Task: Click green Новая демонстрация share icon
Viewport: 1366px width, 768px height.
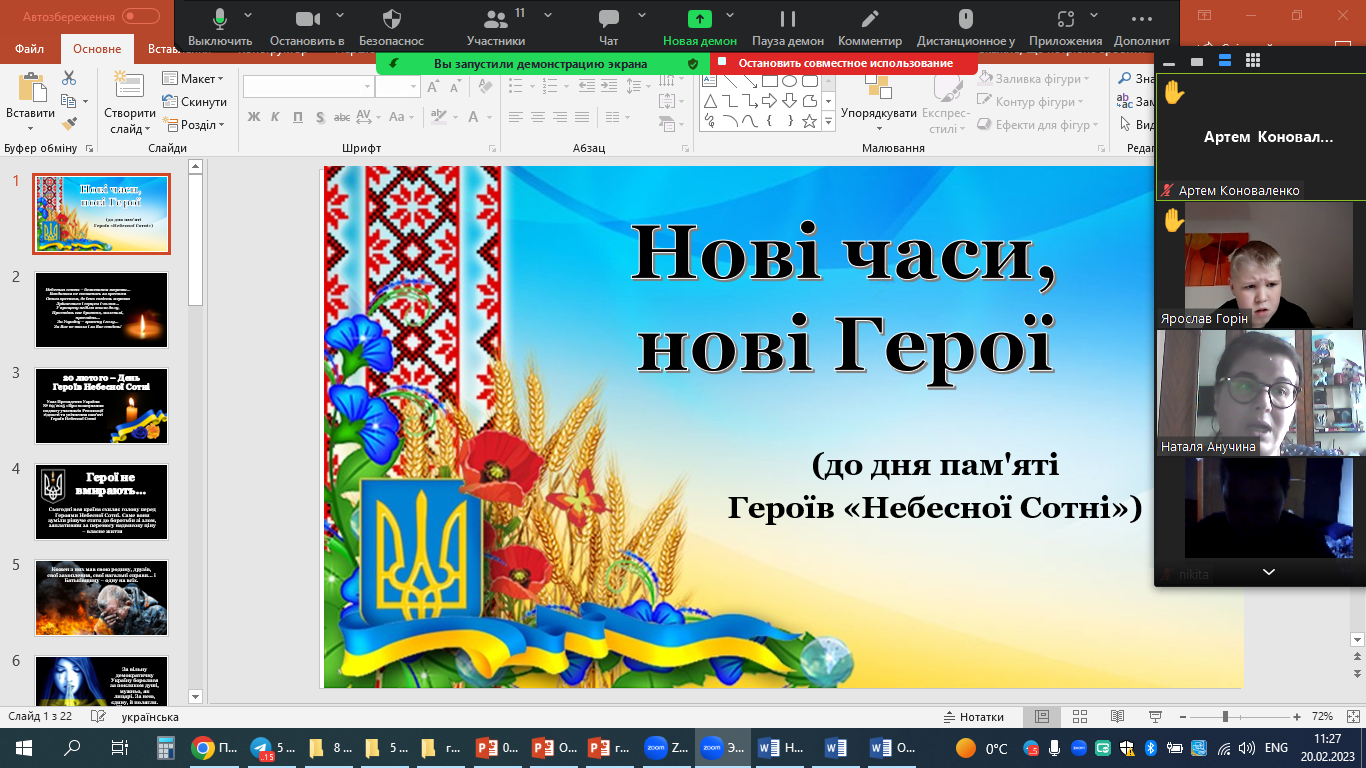Action: coord(700,19)
